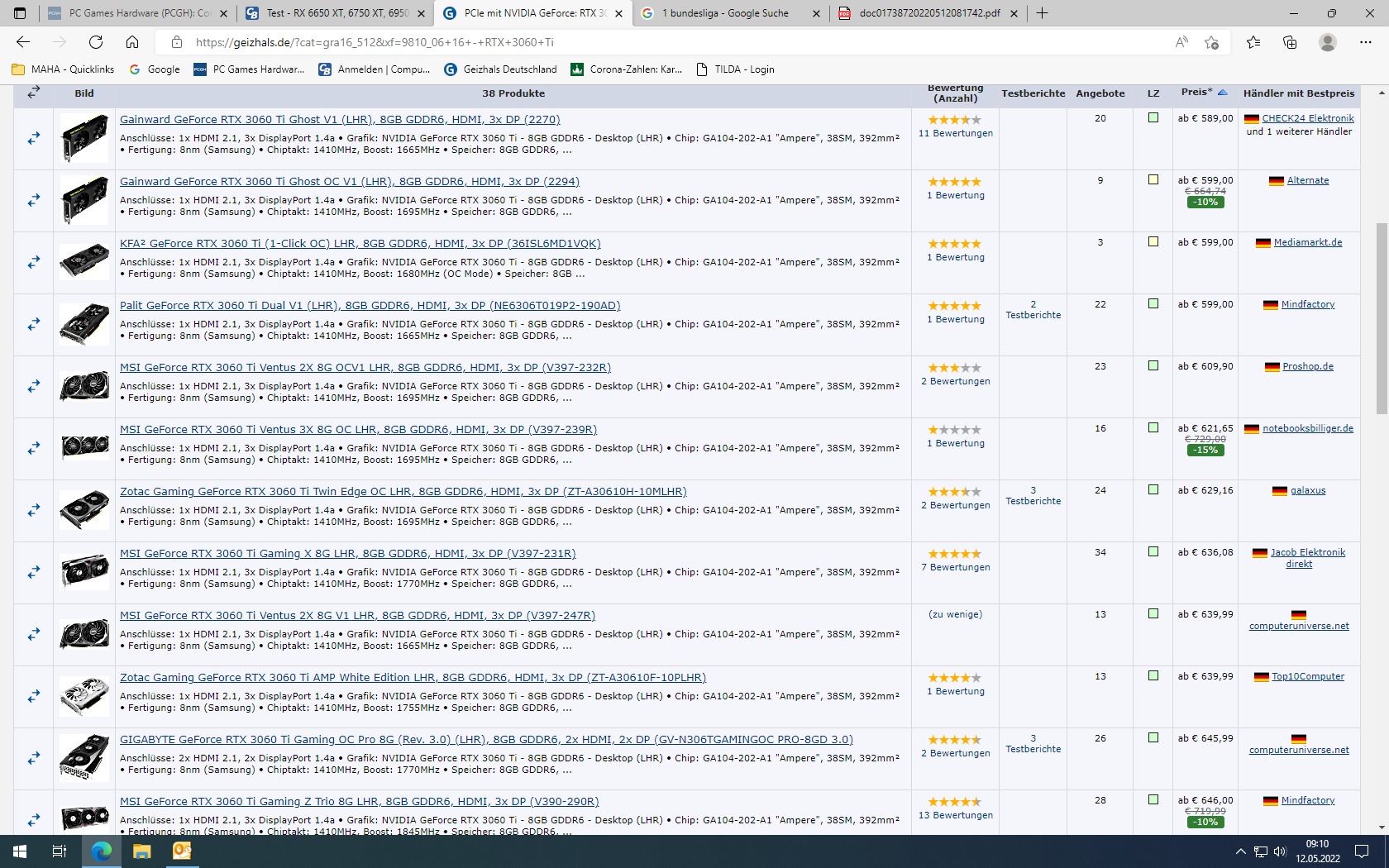Open File Explorer from taskbar

pos(142,851)
